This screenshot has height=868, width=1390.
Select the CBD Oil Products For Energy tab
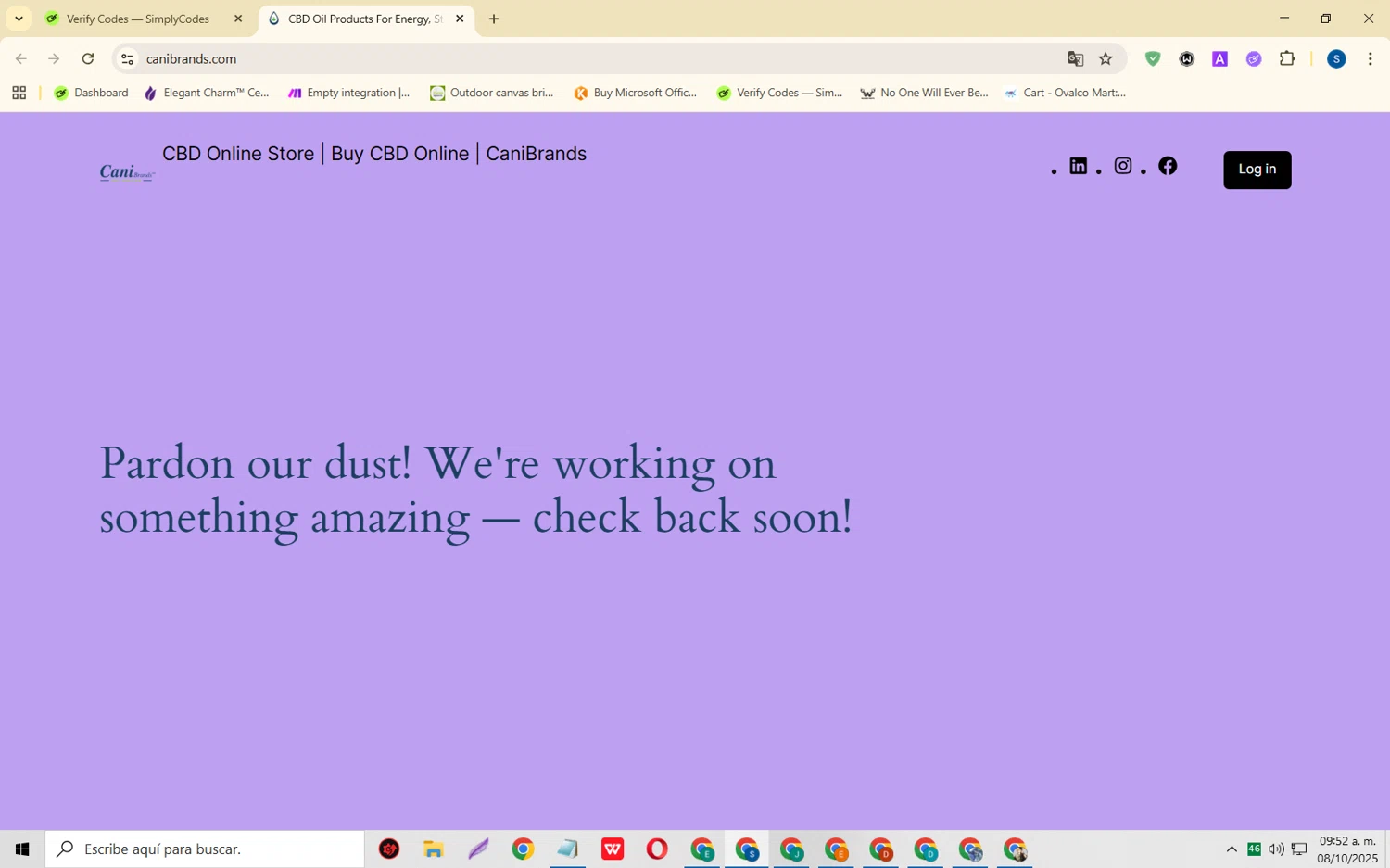(366, 19)
